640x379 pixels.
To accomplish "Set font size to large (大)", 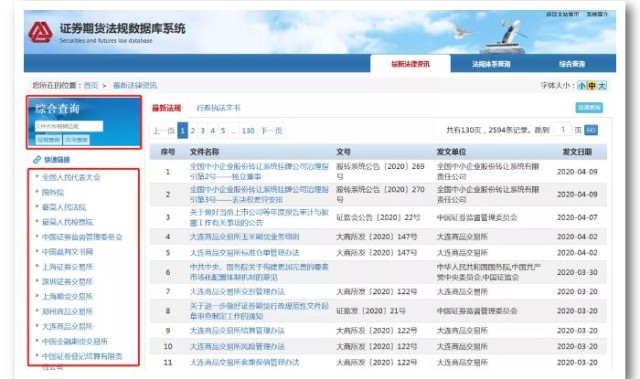I will coord(602,86).
